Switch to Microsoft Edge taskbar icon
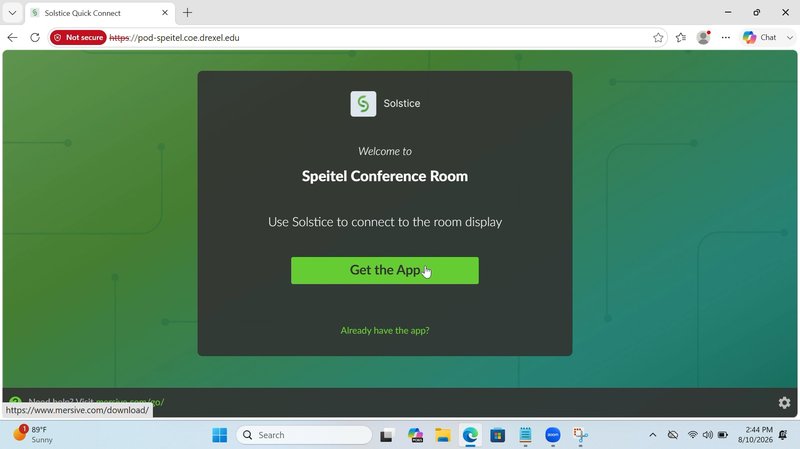Screen dimensions: 800x449 tap(470, 435)
